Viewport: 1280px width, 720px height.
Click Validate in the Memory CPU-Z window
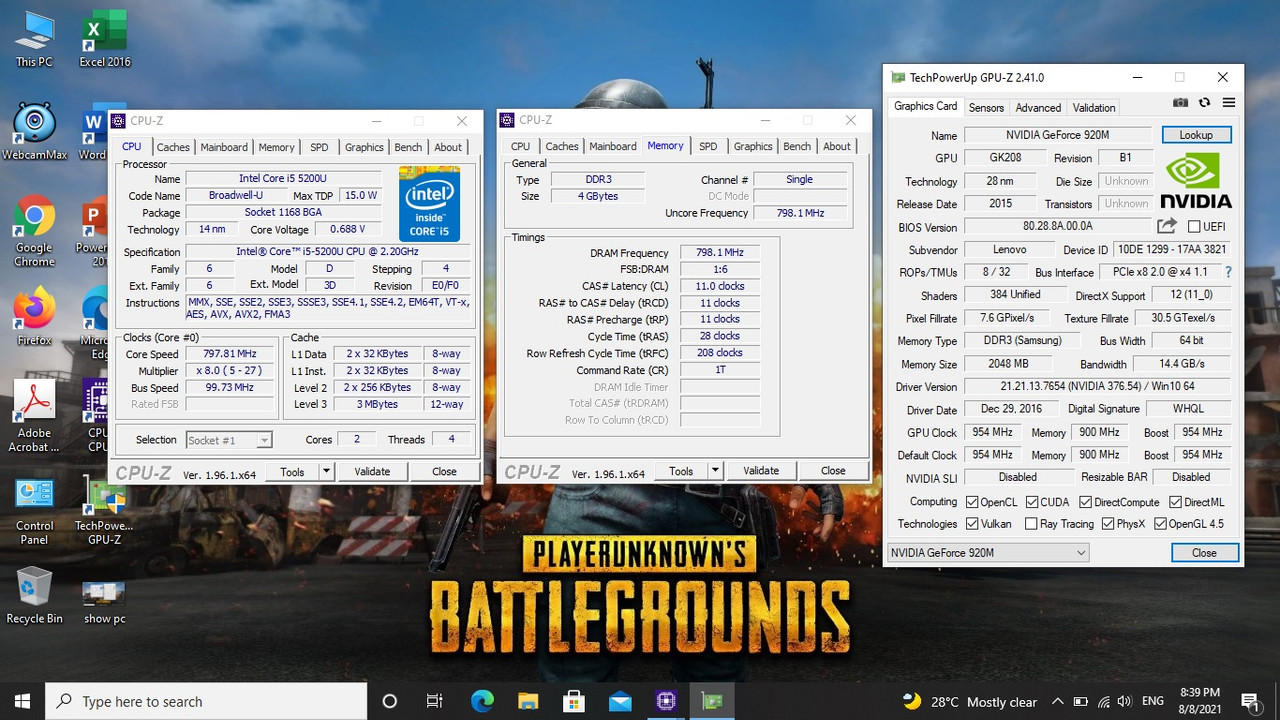tap(761, 471)
